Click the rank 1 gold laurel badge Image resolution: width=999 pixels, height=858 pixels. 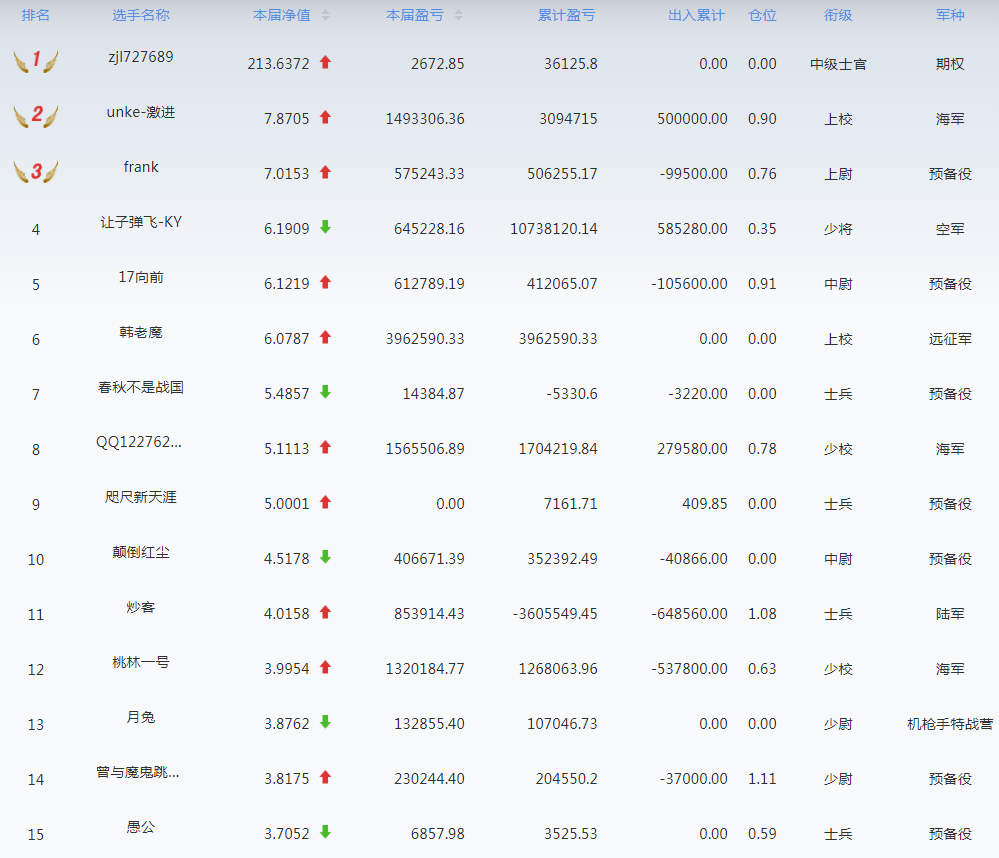36,61
